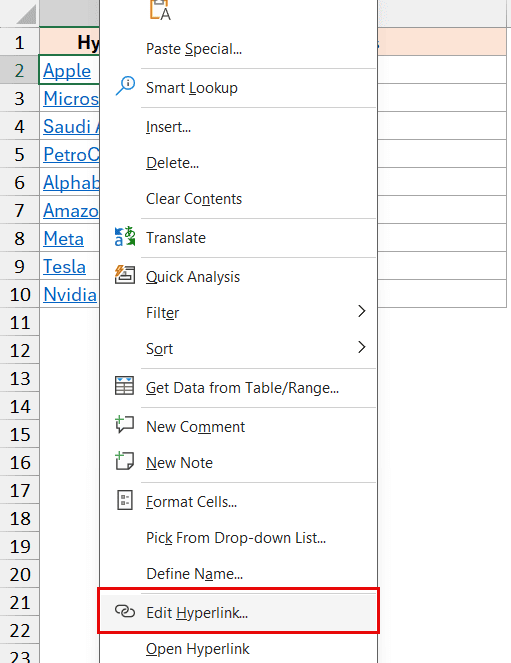
Task: Click the Apple hyperlink cell
Action: [67, 71]
